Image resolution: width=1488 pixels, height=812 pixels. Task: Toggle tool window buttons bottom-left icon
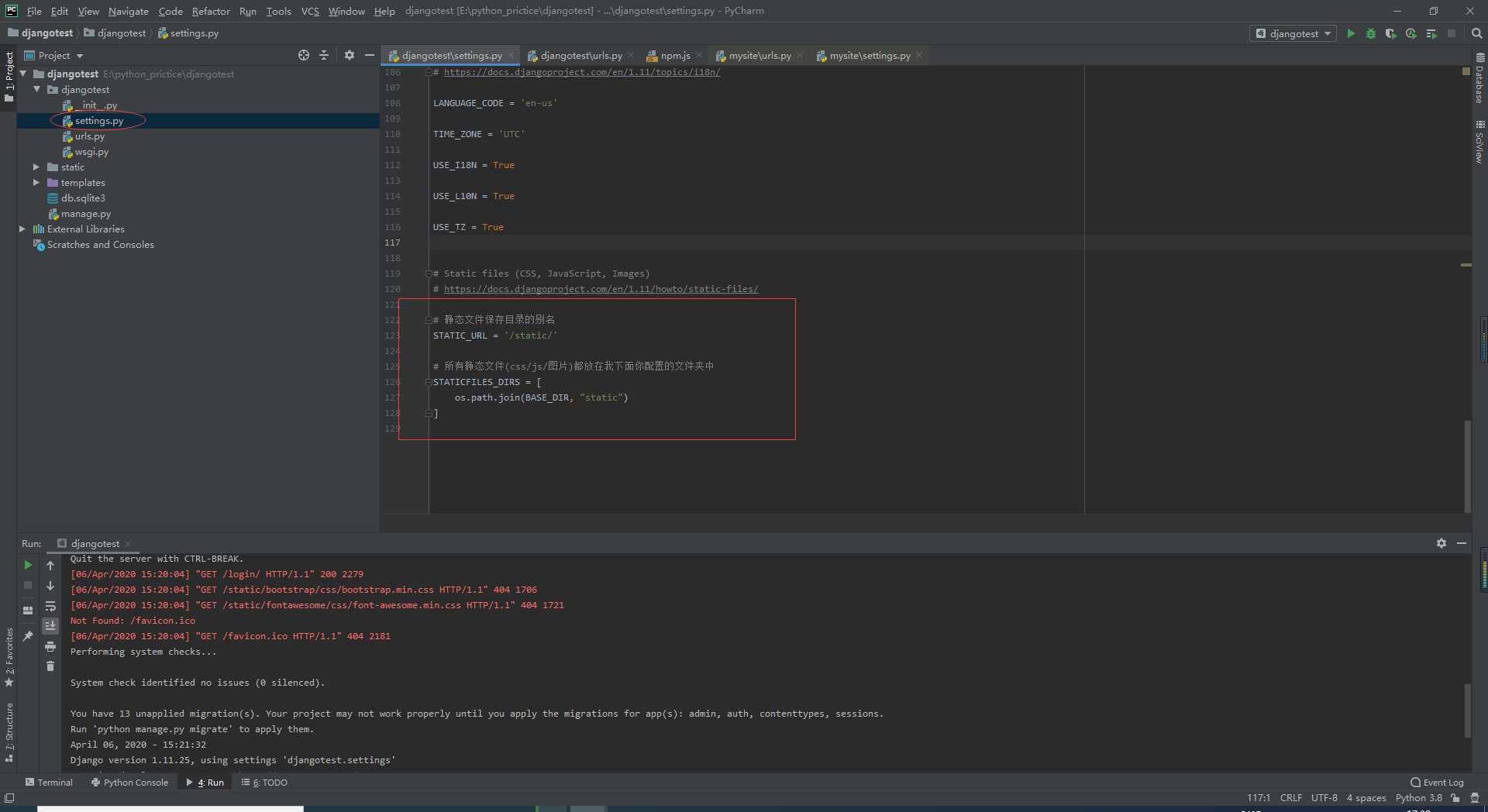click(9, 797)
